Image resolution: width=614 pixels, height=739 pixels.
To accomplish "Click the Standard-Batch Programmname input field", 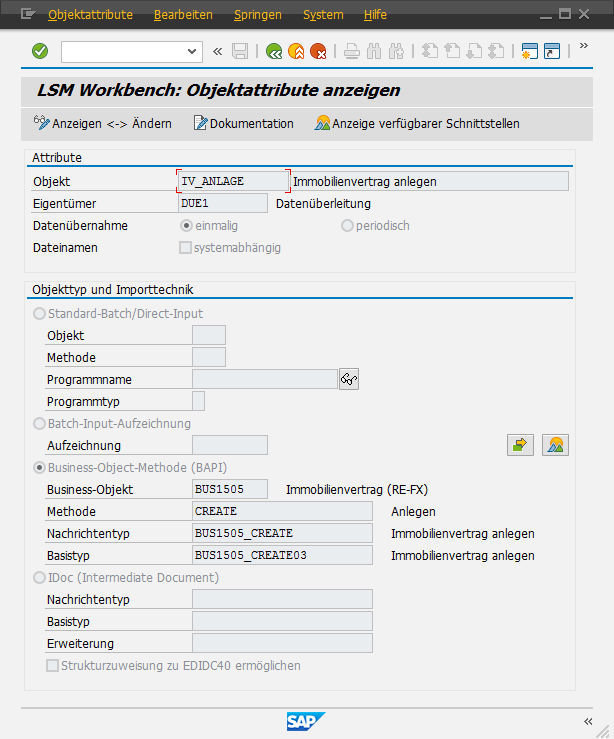I will coord(265,379).
